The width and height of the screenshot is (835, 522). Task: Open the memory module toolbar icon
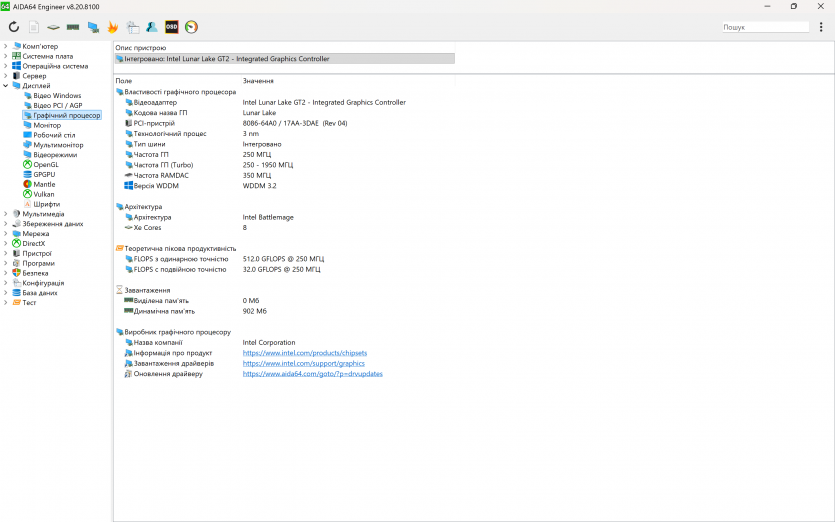[73, 27]
